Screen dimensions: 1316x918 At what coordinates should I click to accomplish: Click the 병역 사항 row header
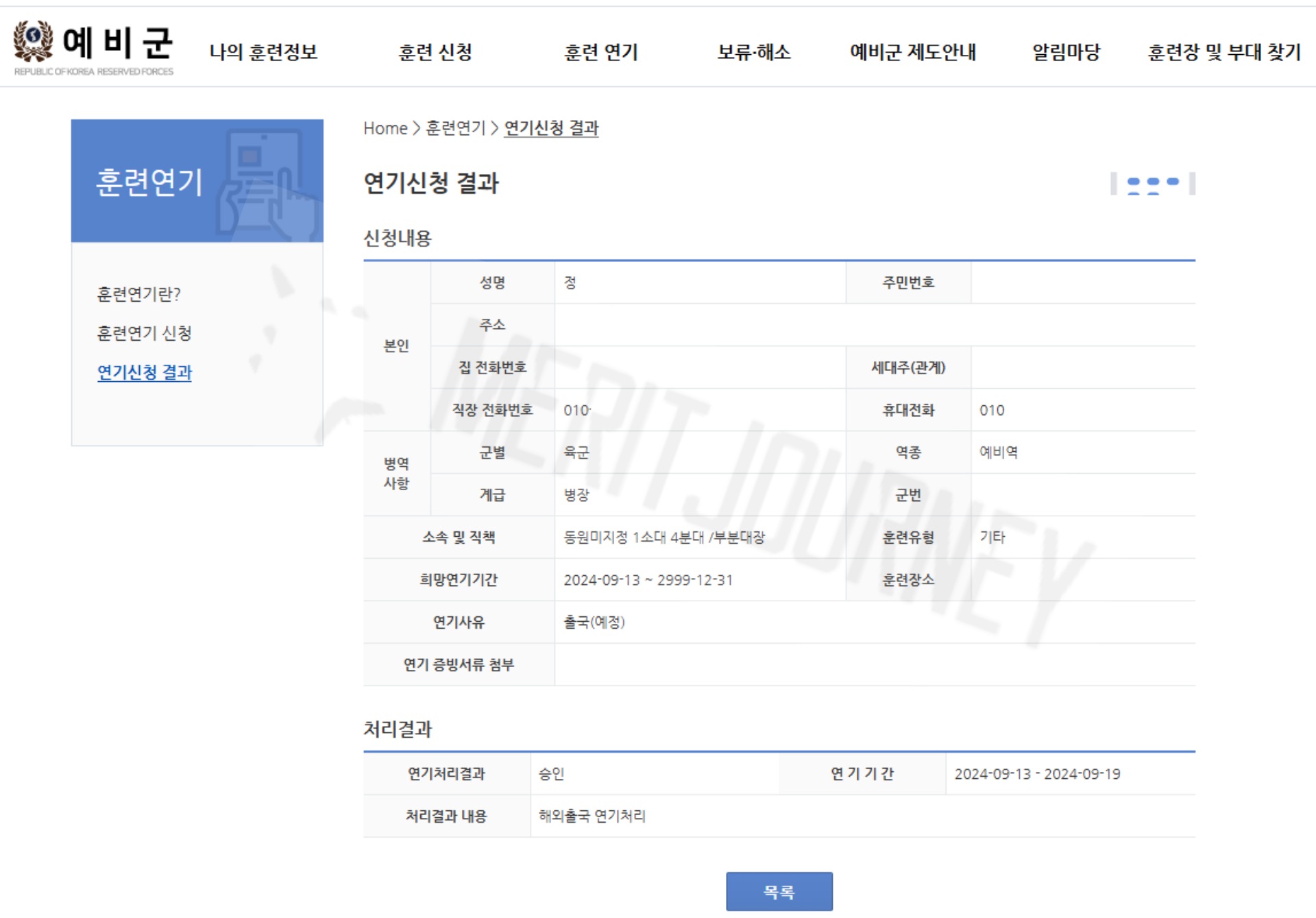click(397, 474)
